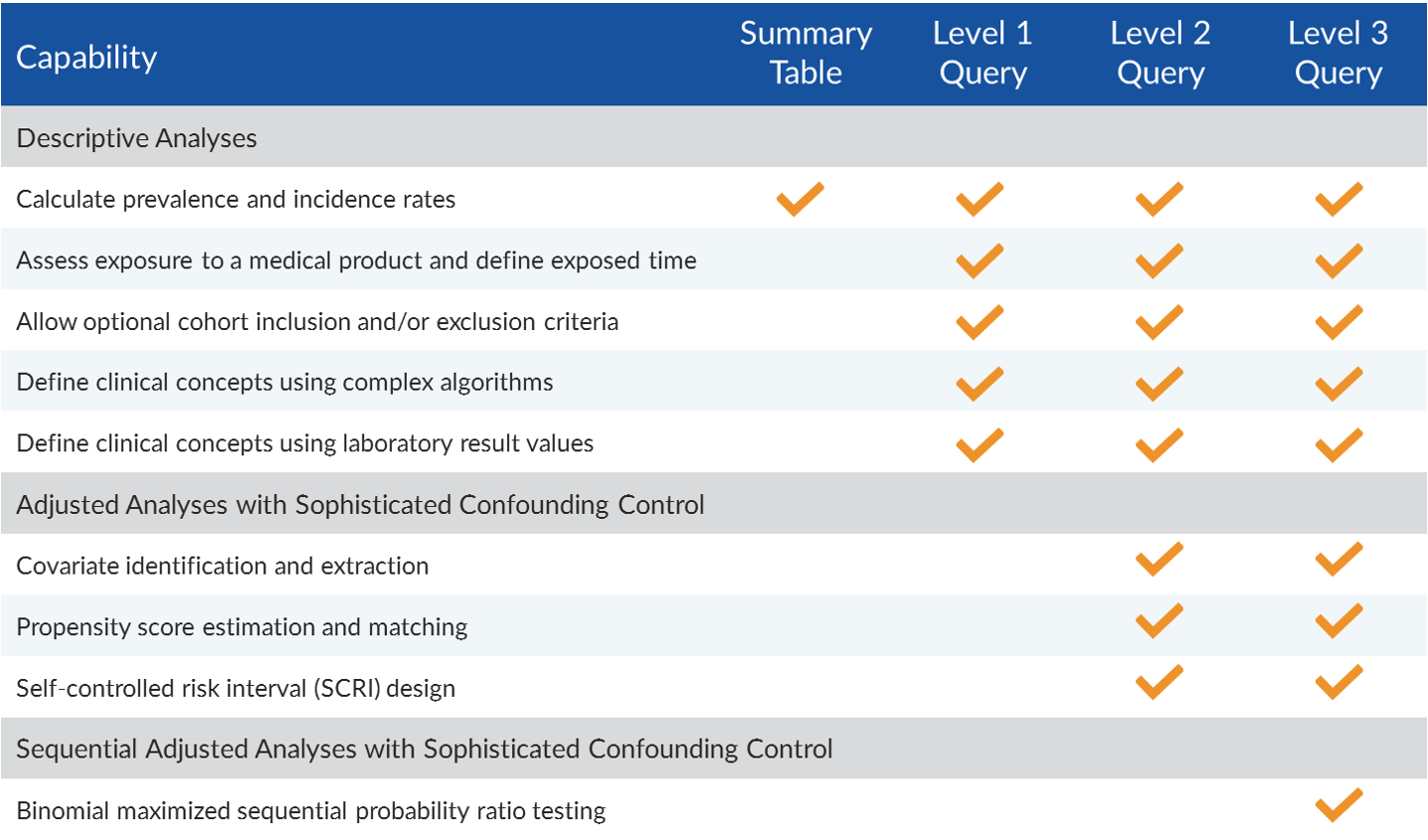Click Level 2 checkmark for covariate identification
1428x840 pixels.
coord(1160,559)
